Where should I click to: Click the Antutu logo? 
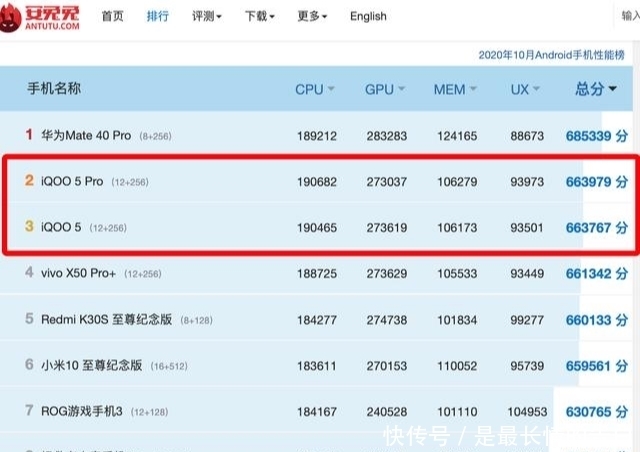[40, 17]
